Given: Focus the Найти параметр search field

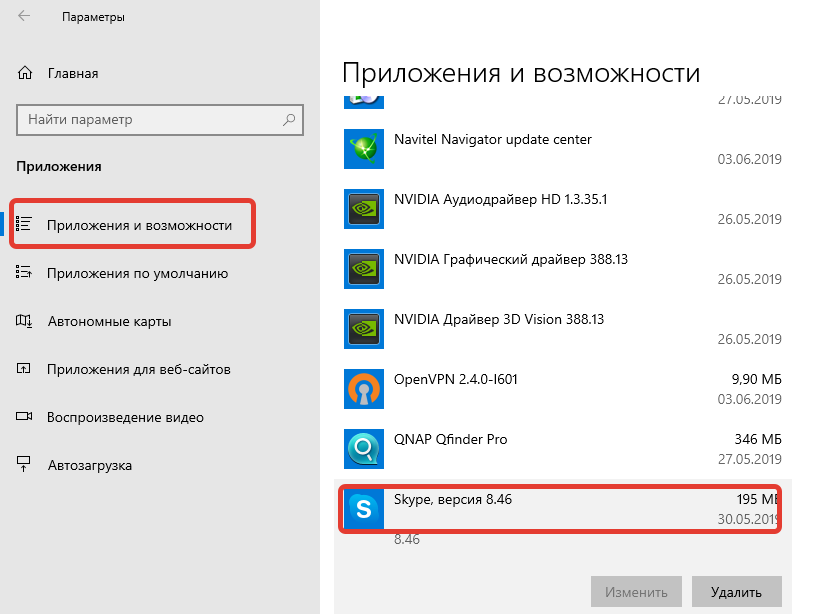Looking at the screenshot, I should pos(160,120).
